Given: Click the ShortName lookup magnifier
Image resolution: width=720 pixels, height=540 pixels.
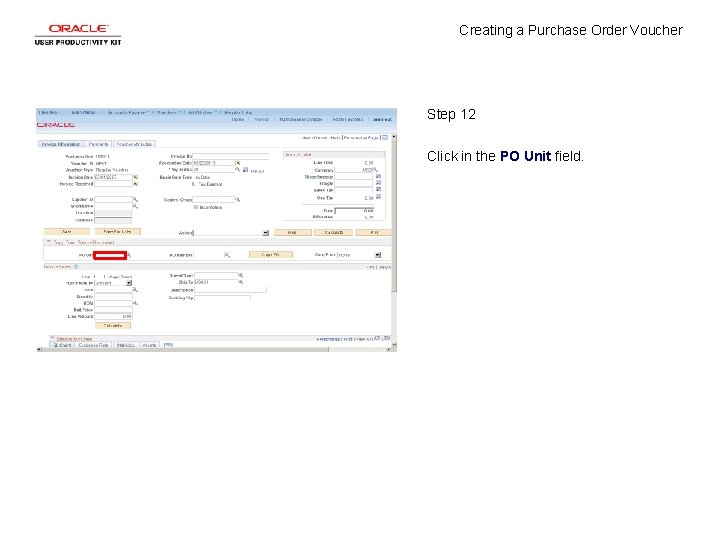Looking at the screenshot, I should 135,206.
